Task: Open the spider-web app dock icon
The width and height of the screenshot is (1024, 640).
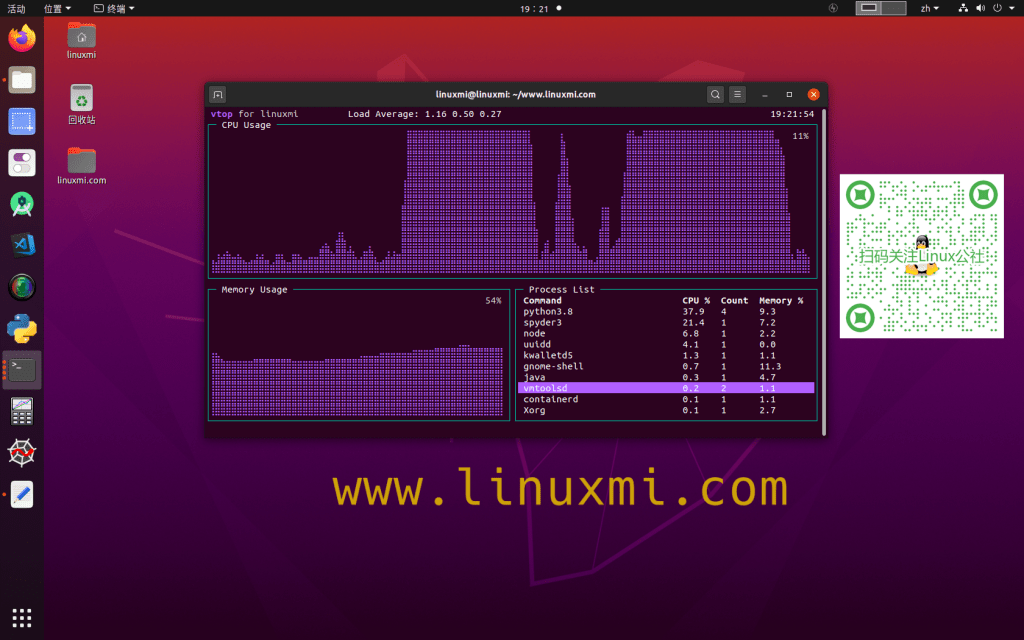Action: tap(22, 453)
